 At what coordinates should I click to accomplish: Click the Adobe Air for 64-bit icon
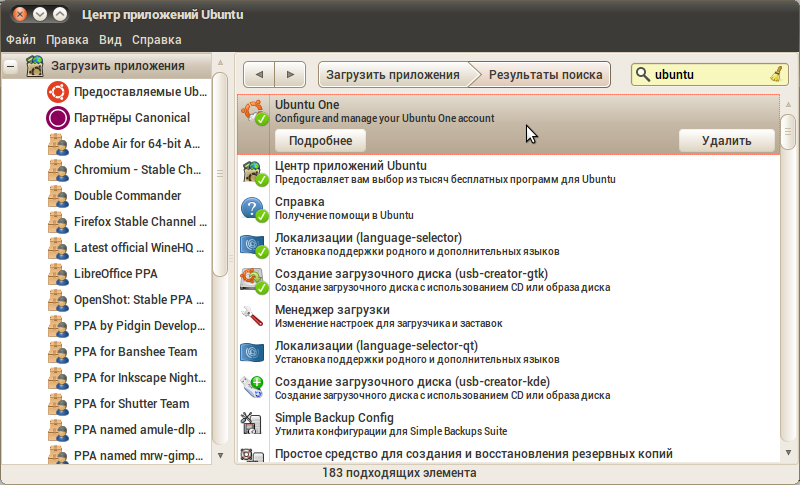click(58, 144)
